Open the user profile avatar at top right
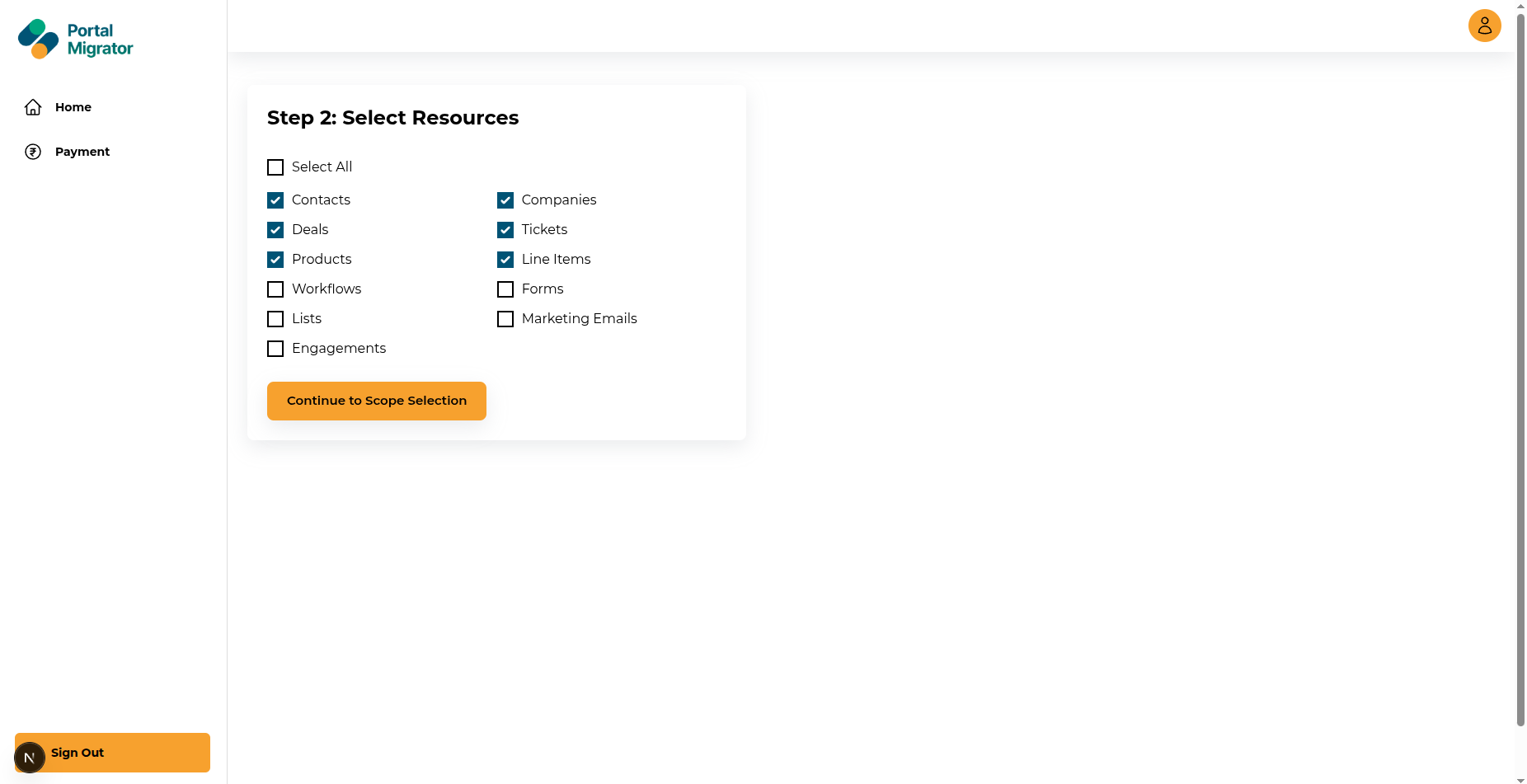The width and height of the screenshot is (1527, 784). coord(1484,26)
